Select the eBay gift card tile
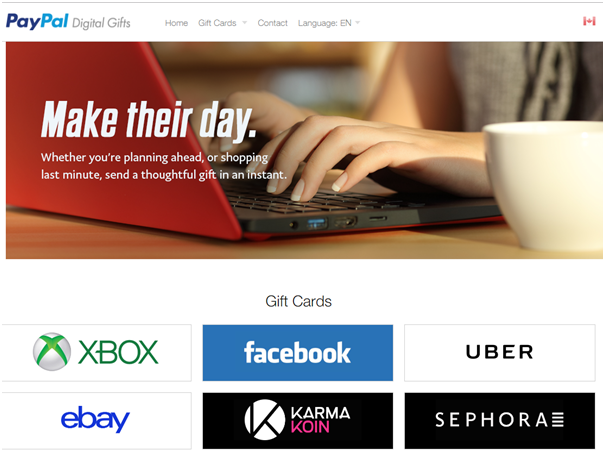Viewport: 606px width, 459px height. tap(96, 421)
